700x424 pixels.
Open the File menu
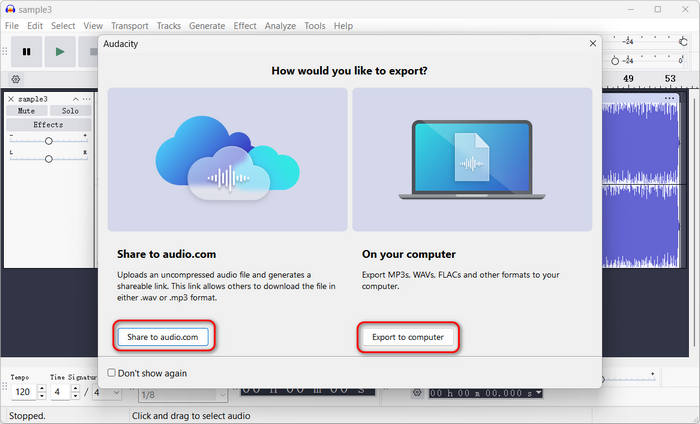pyautogui.click(x=12, y=26)
